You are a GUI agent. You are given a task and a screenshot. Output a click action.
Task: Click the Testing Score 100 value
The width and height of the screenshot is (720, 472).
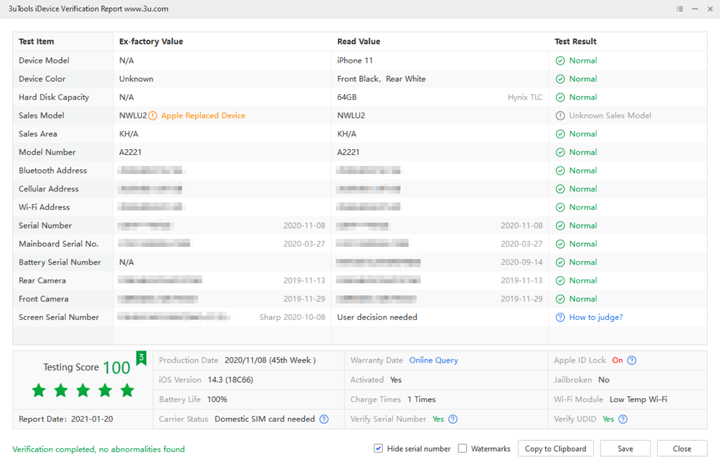117,368
